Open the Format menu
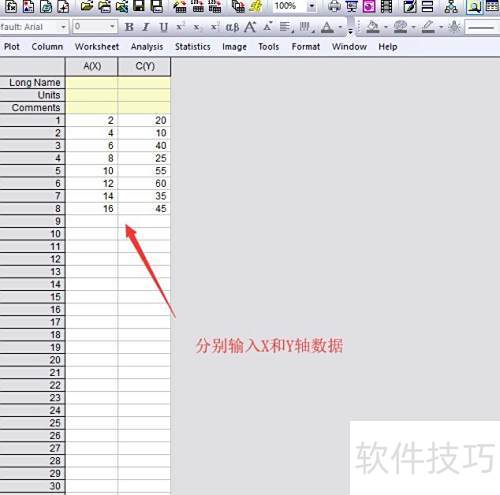 pos(306,47)
